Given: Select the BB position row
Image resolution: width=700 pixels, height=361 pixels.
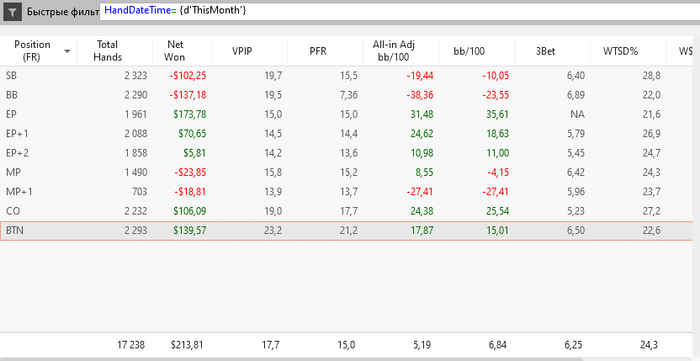Looking at the screenshot, I should coord(346,95).
